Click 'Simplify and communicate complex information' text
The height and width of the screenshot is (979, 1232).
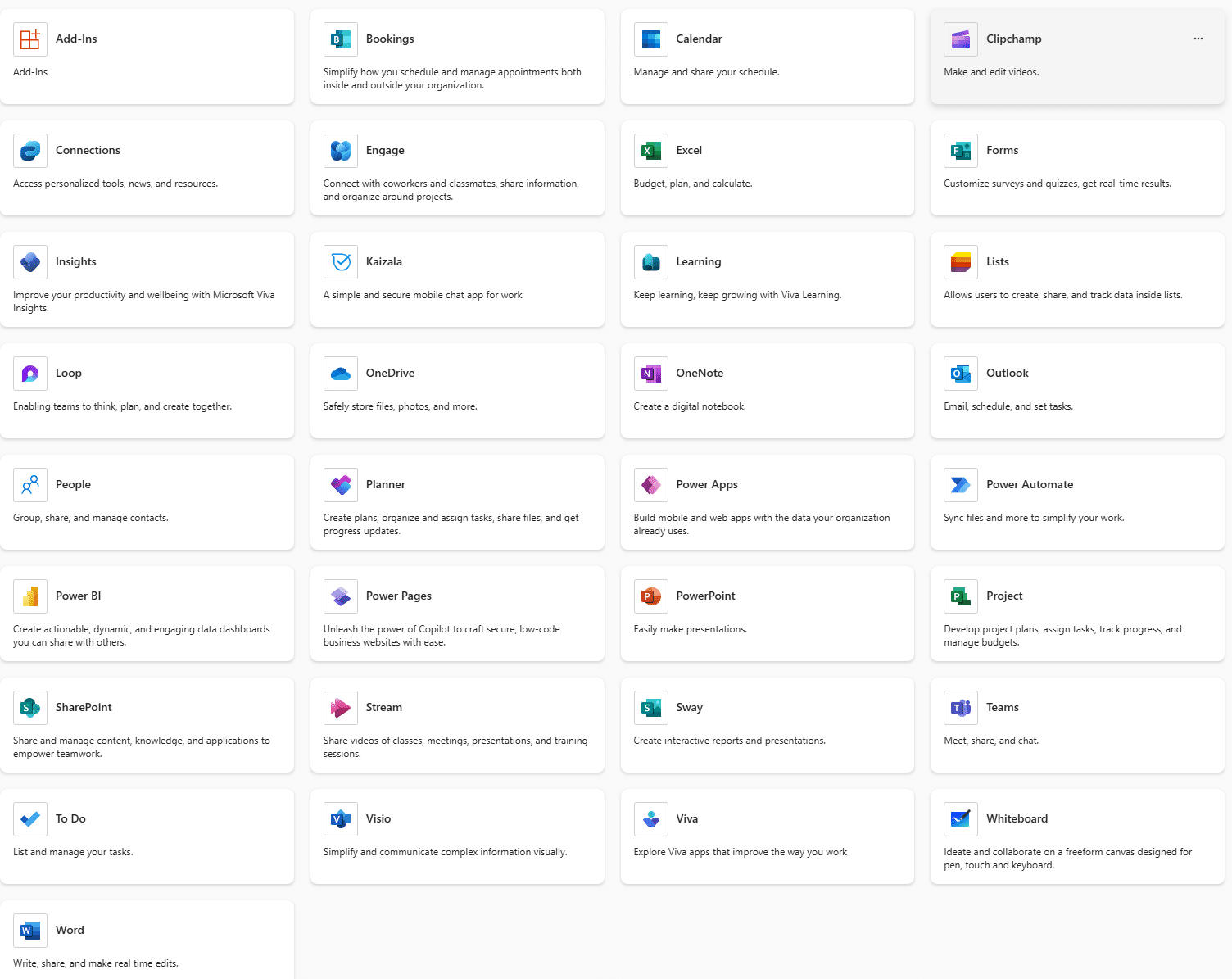coord(446,852)
